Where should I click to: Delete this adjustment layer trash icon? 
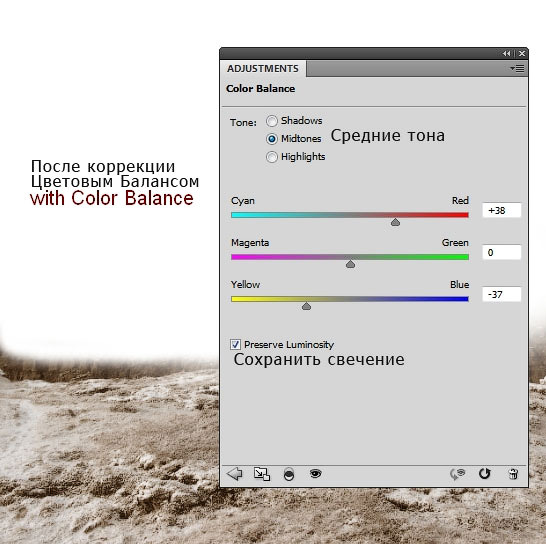513,474
